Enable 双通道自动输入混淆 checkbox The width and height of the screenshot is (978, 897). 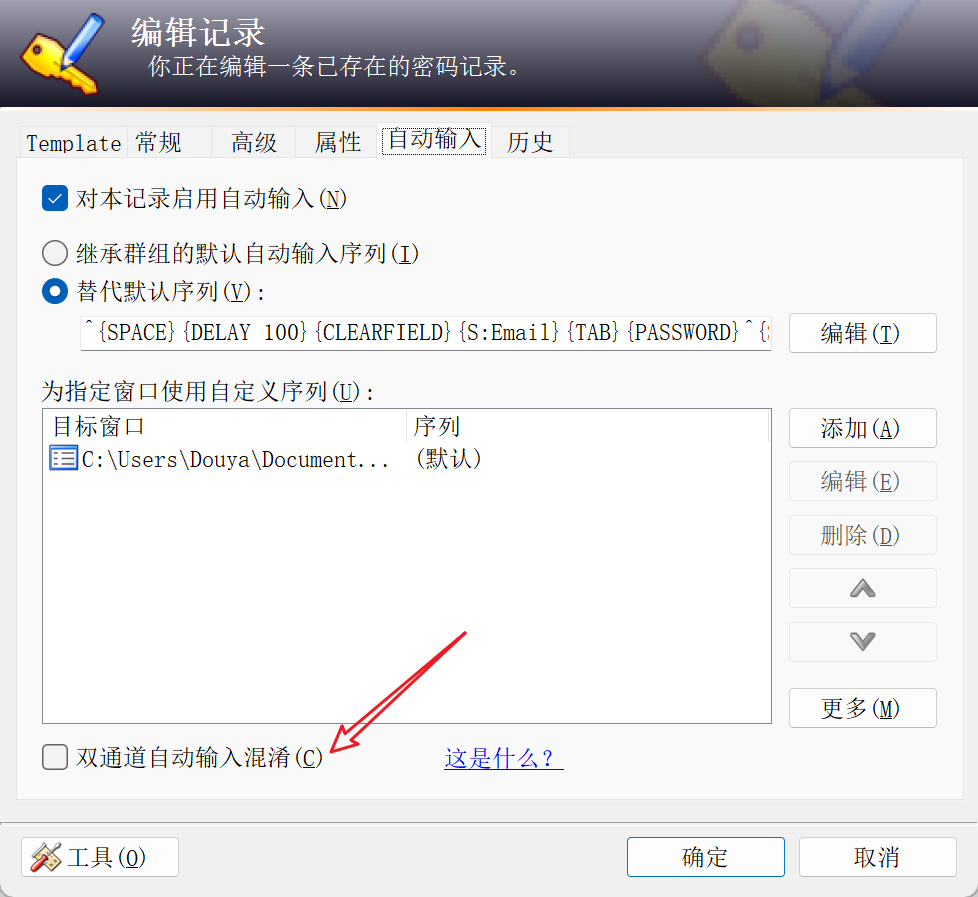tap(55, 757)
